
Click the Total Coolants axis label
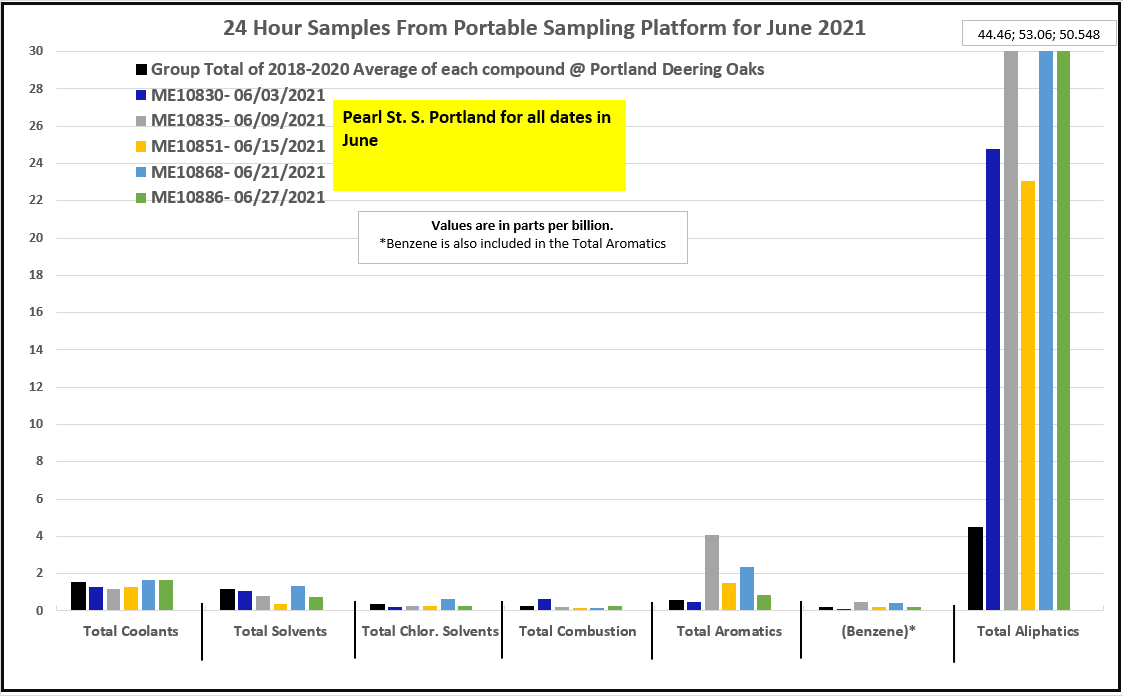(x=131, y=631)
